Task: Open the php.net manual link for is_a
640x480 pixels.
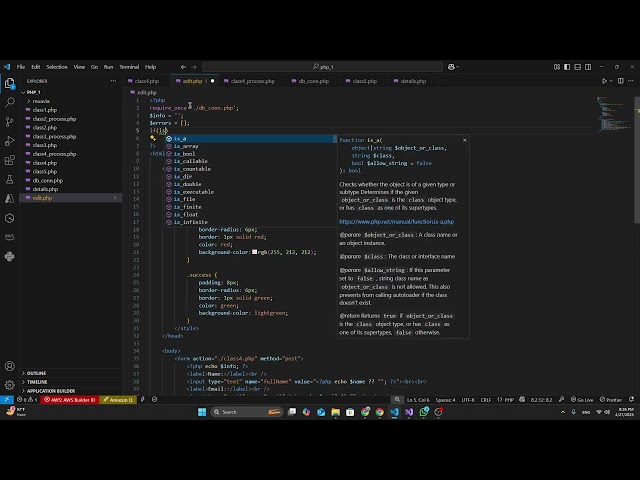Action: [x=396, y=221]
